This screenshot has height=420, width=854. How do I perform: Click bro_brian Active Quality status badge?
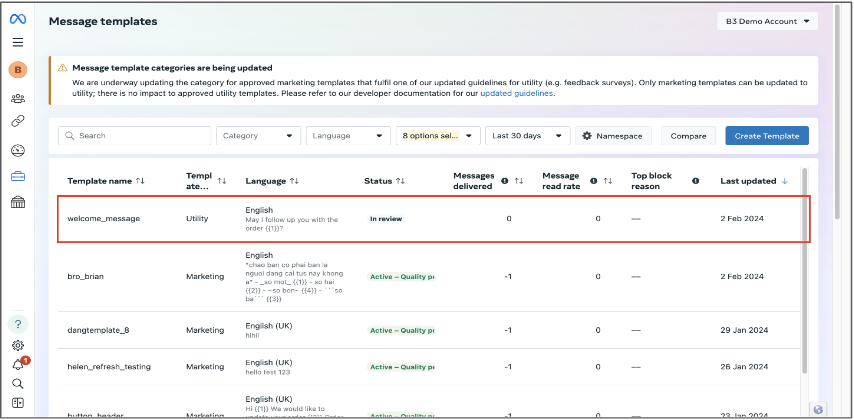[401, 276]
